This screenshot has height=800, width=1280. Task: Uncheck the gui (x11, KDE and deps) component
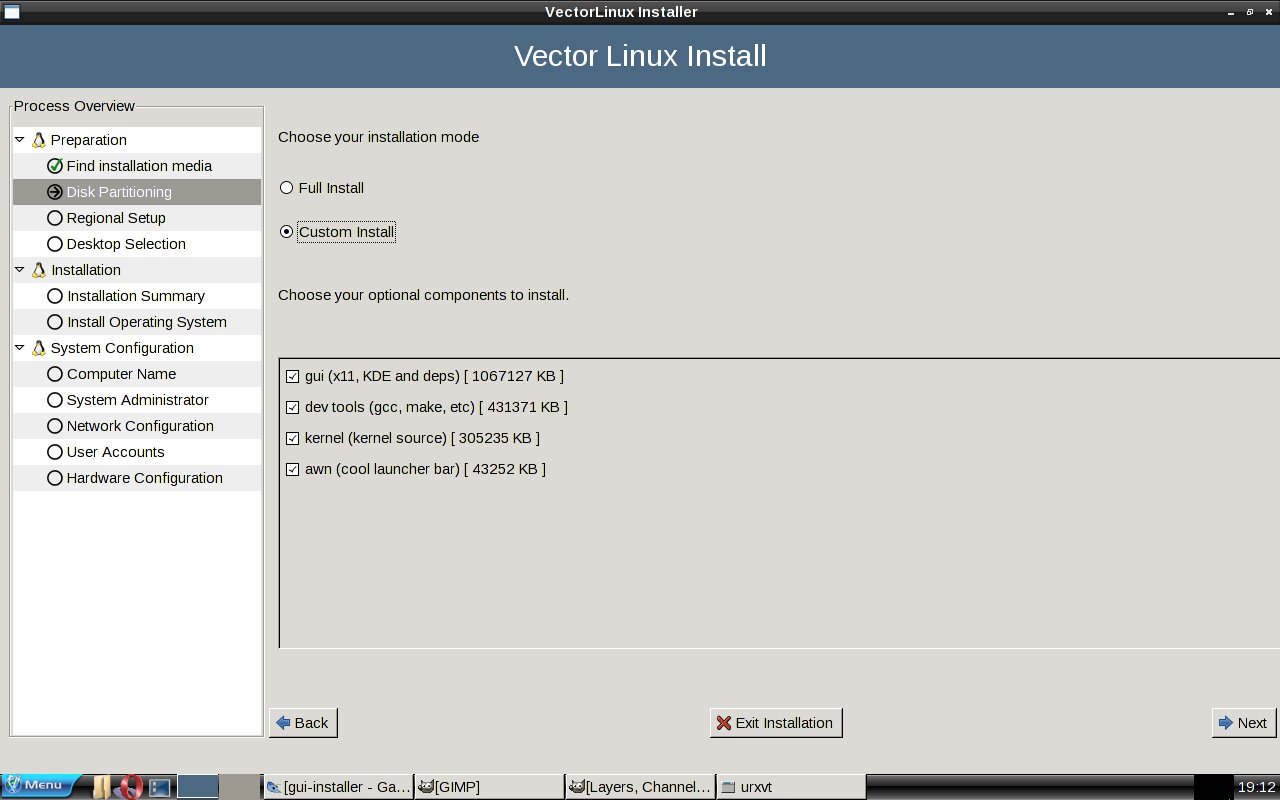pyautogui.click(x=293, y=377)
